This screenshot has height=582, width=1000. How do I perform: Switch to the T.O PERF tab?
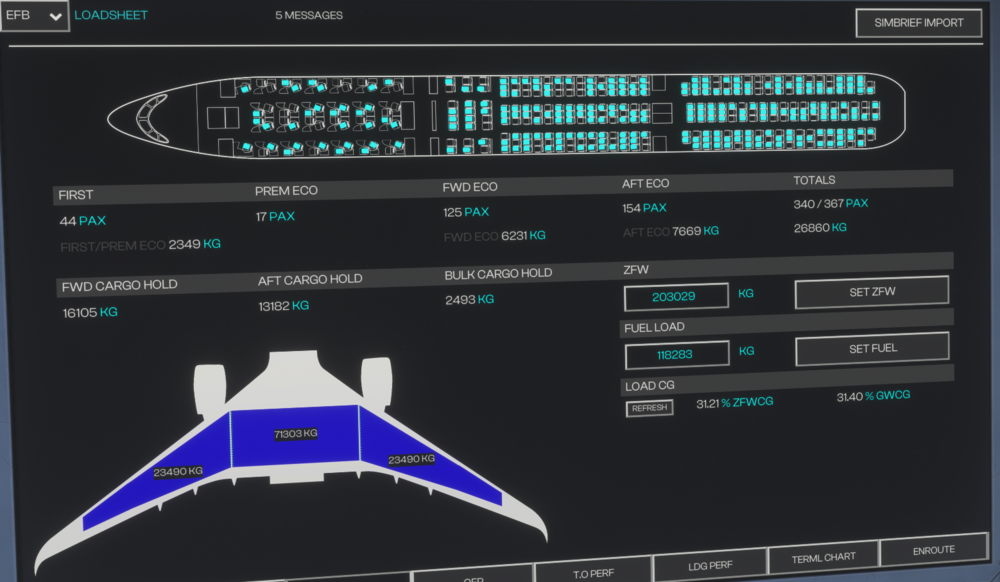[592, 569]
